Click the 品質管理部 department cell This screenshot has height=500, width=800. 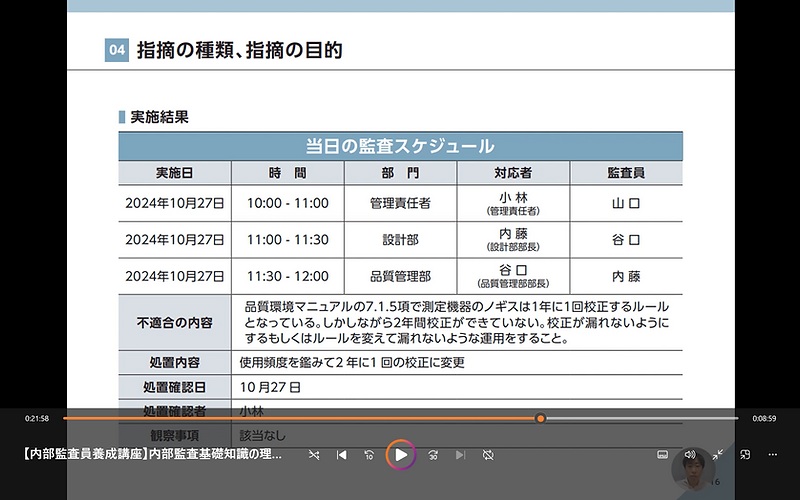(x=401, y=277)
